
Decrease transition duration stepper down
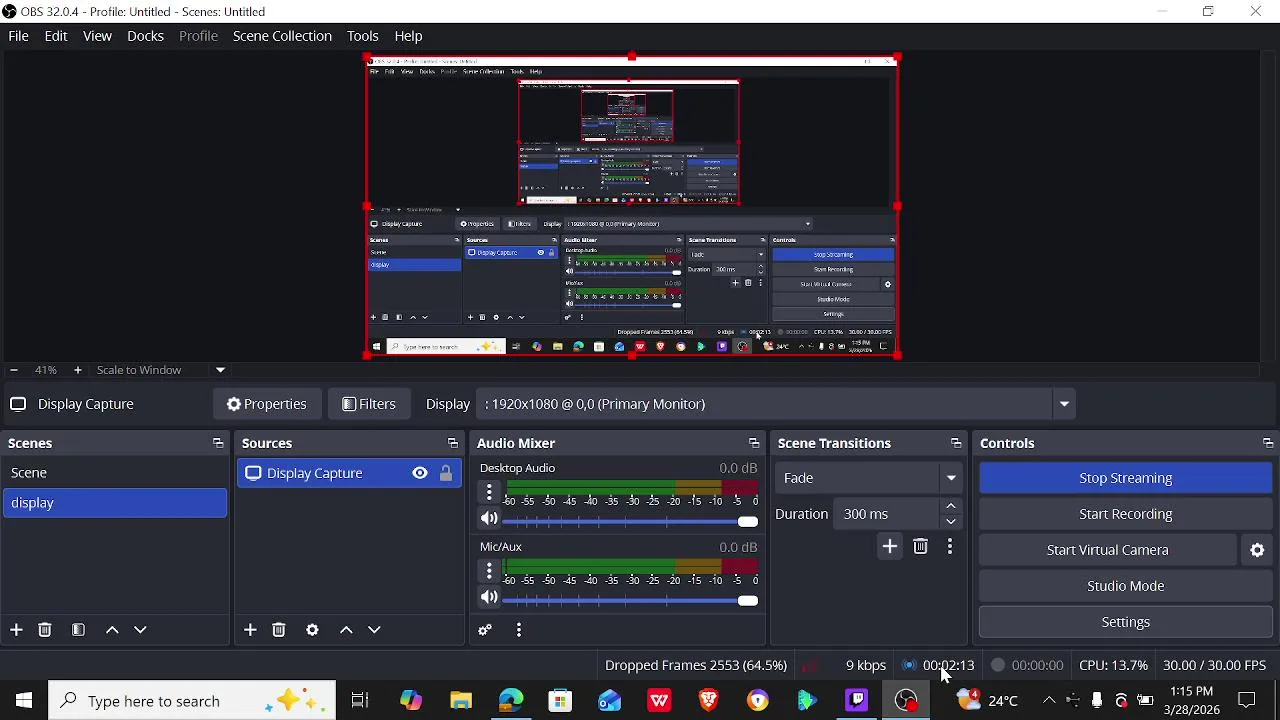click(x=951, y=522)
